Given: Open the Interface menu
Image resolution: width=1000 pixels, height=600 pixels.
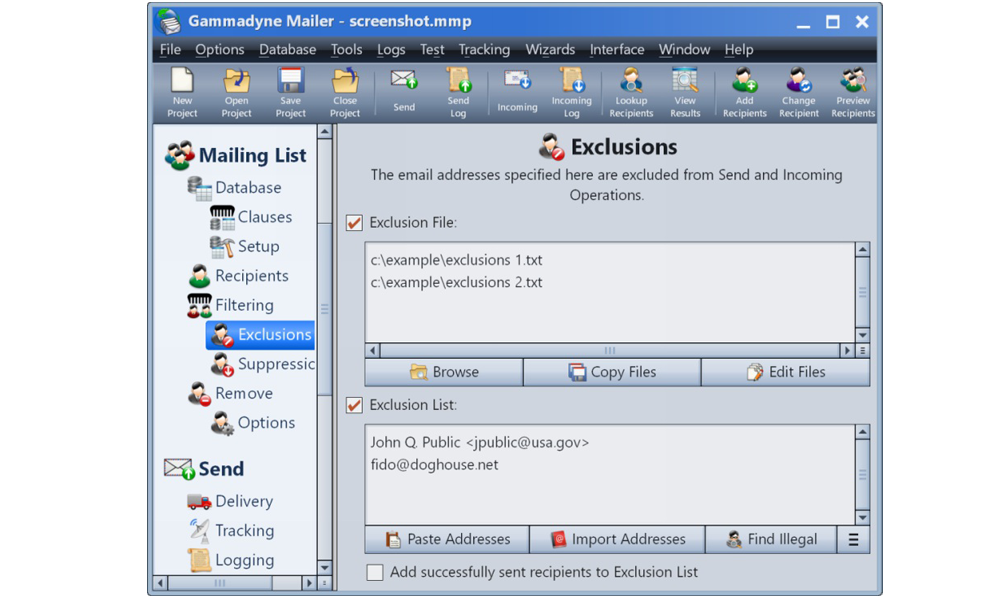Looking at the screenshot, I should coord(617,49).
